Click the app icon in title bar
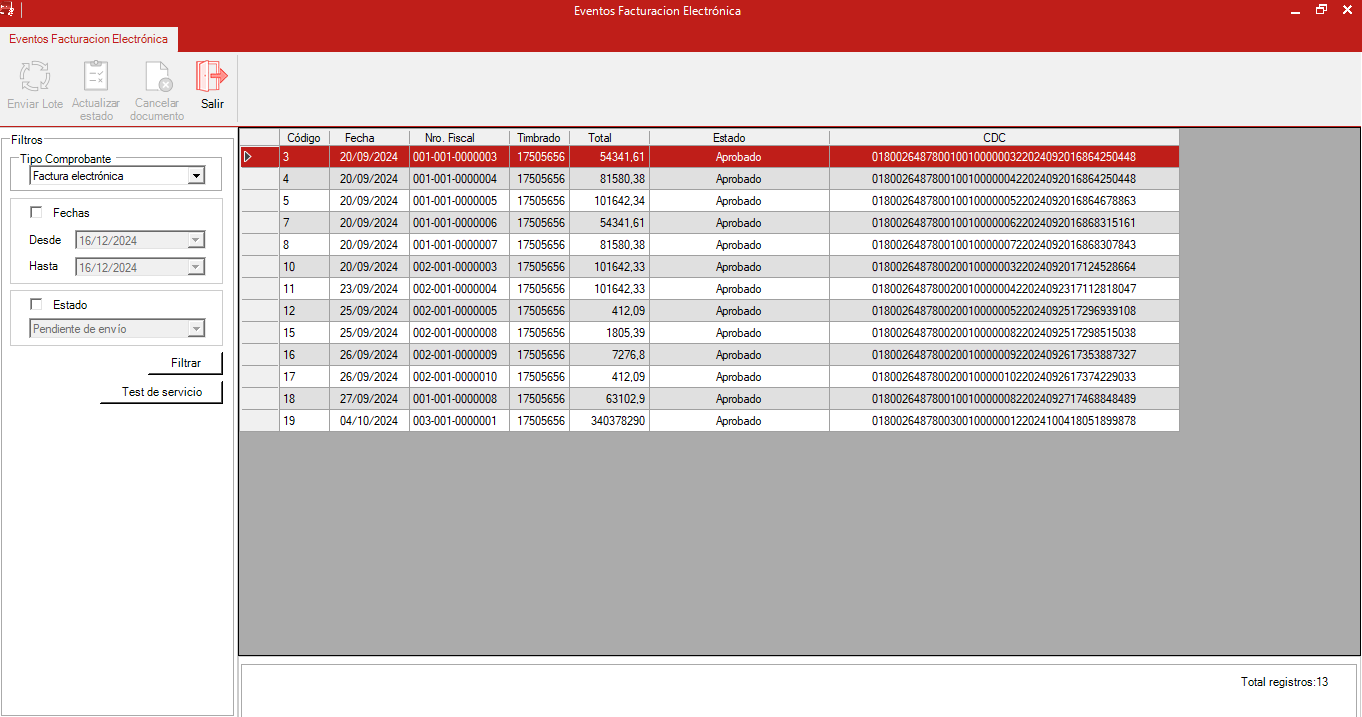Image resolution: width=1362 pixels, height=717 pixels. click(x=8, y=10)
